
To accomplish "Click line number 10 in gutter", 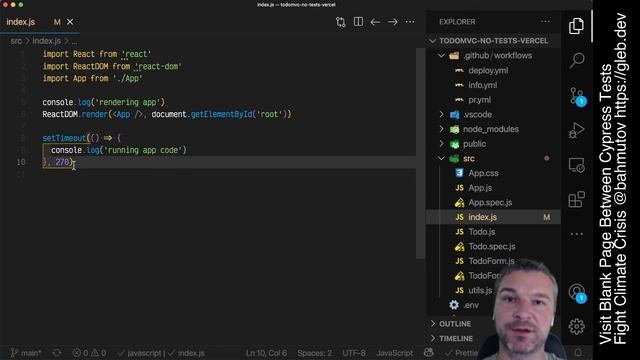I will pos(21,162).
